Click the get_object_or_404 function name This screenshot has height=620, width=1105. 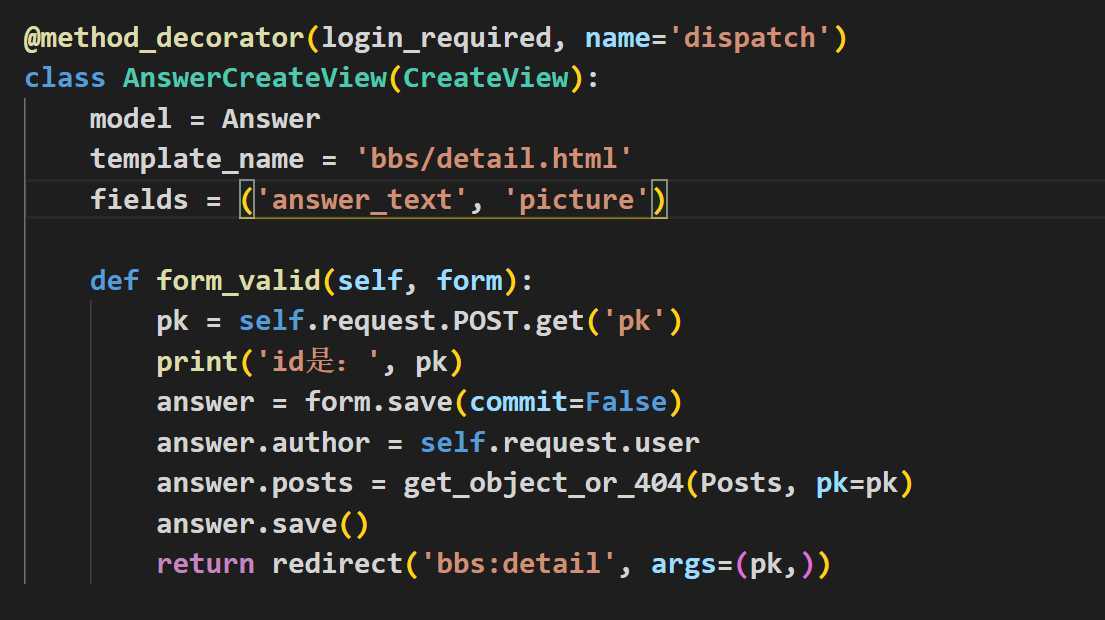(x=542, y=484)
